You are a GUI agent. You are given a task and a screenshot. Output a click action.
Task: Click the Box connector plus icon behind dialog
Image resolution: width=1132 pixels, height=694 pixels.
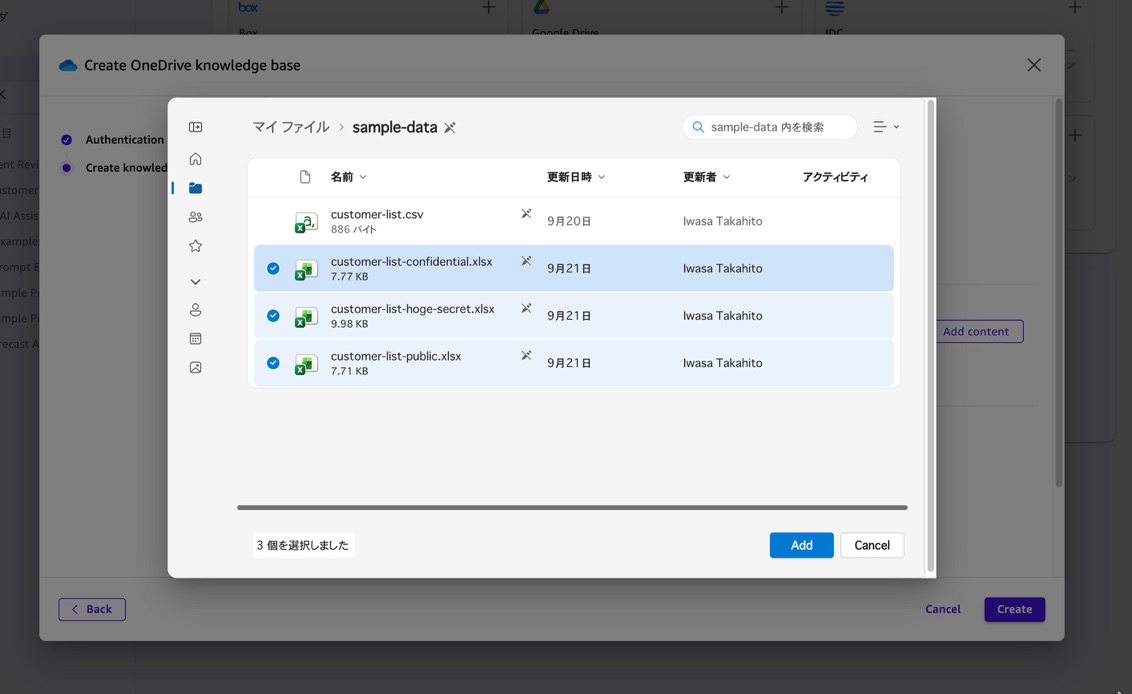pyautogui.click(x=489, y=8)
